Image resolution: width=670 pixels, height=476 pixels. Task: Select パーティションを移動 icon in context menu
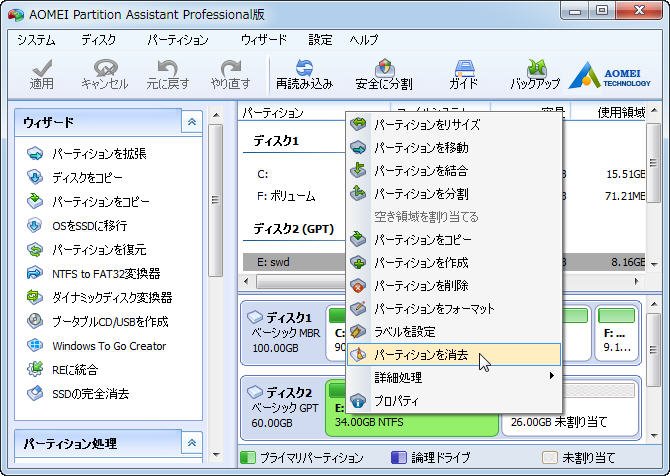tap(358, 147)
